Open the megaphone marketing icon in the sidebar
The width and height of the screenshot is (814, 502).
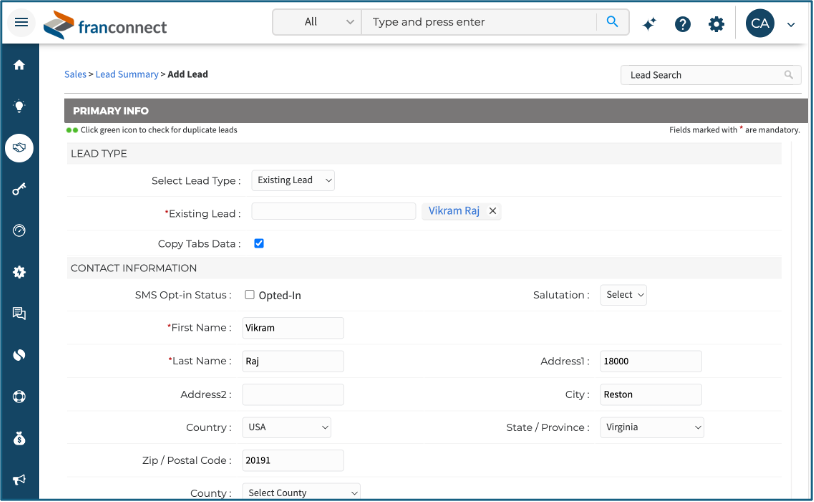[x=19, y=480]
